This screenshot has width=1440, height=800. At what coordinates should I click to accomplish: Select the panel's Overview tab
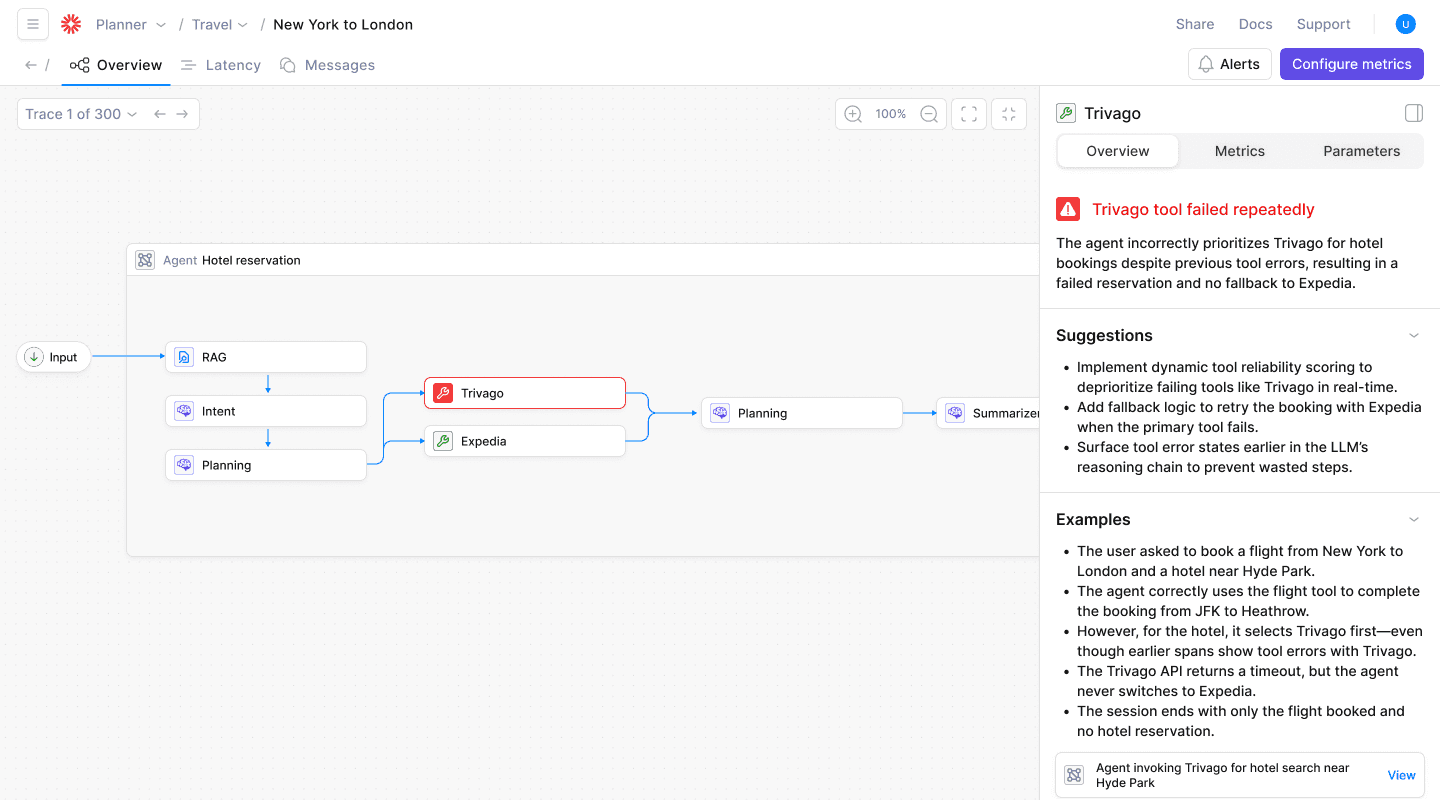pos(1118,151)
